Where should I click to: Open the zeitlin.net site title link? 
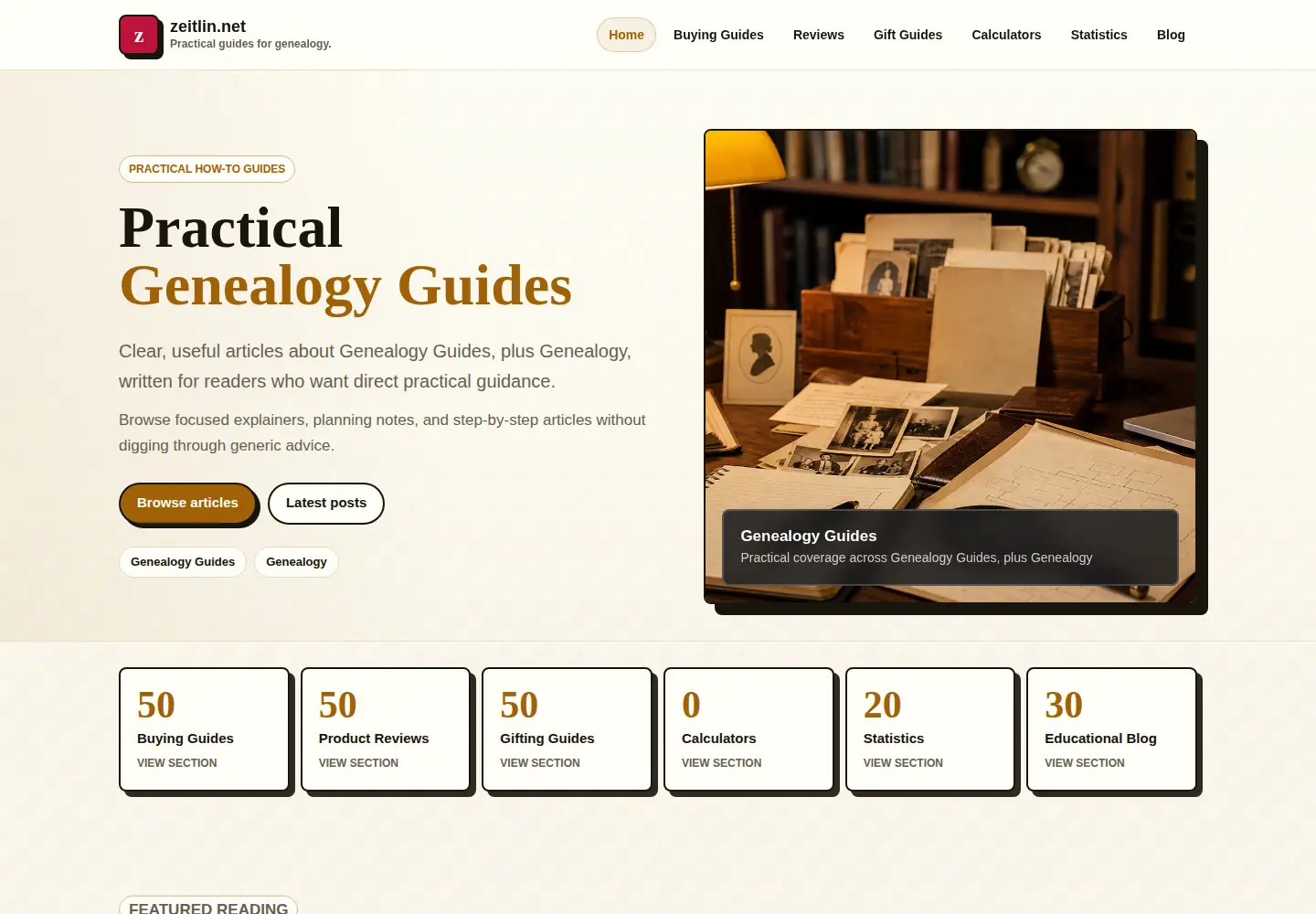207,27
